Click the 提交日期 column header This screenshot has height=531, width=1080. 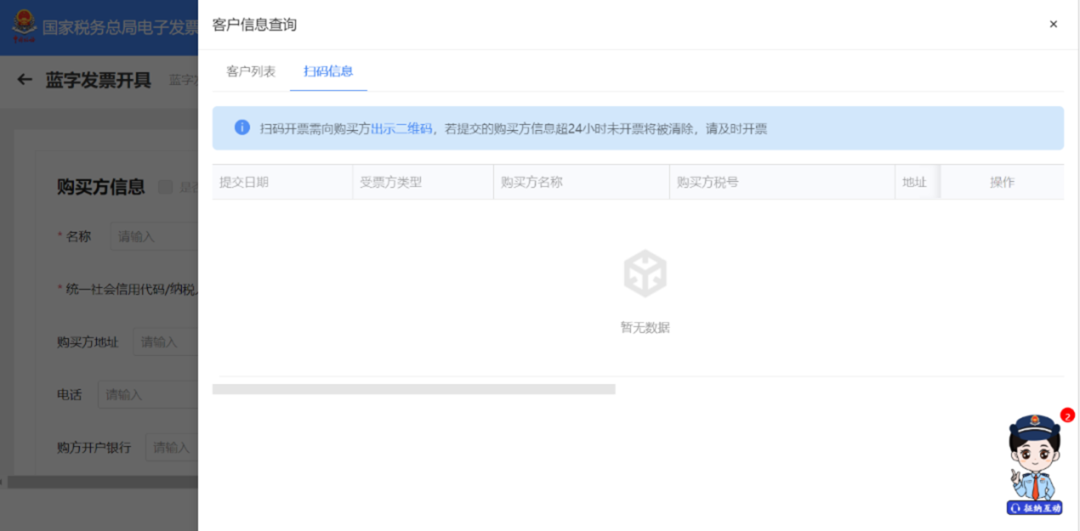pos(244,182)
